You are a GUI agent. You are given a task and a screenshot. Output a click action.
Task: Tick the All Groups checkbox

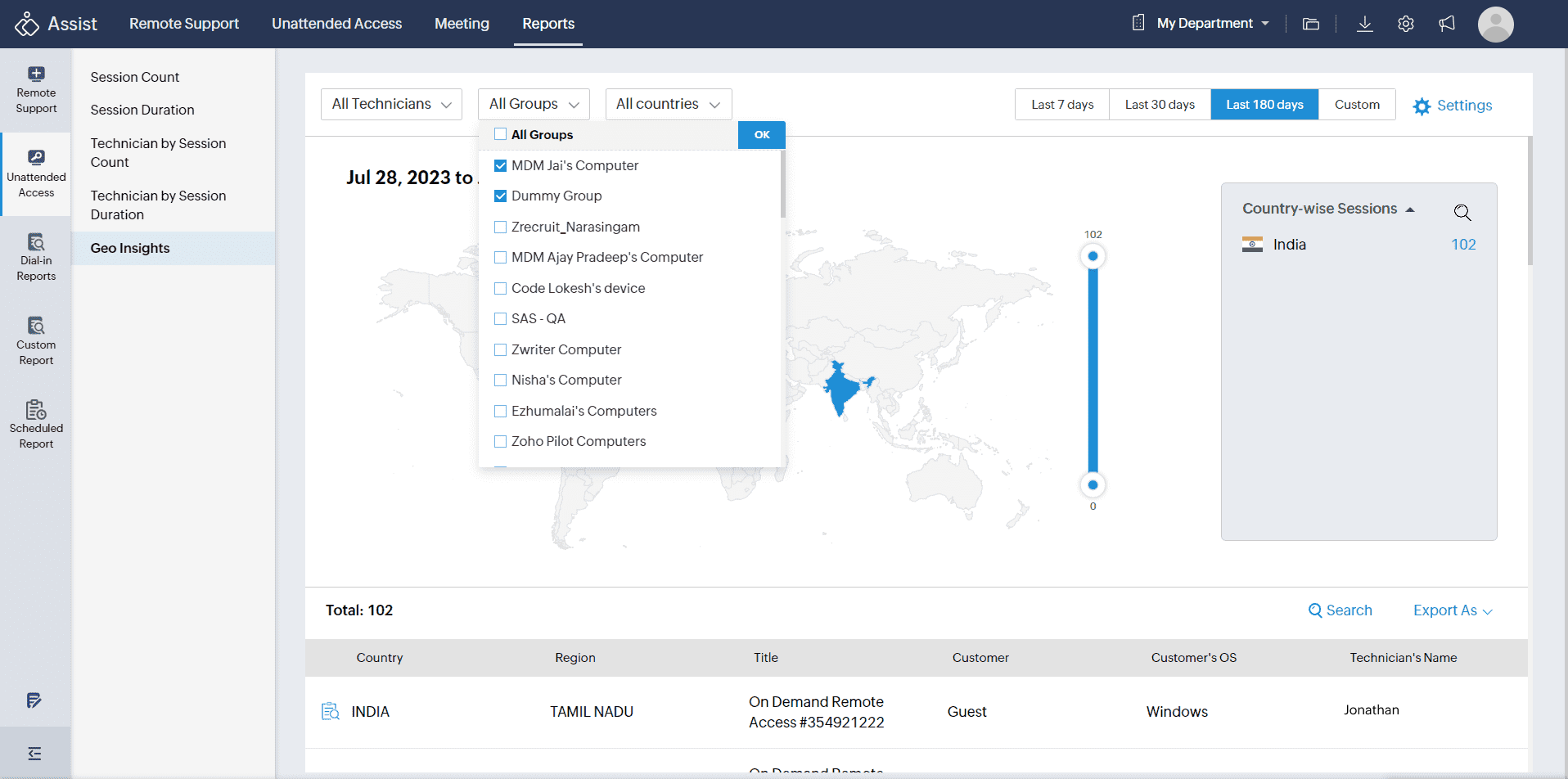(501, 135)
